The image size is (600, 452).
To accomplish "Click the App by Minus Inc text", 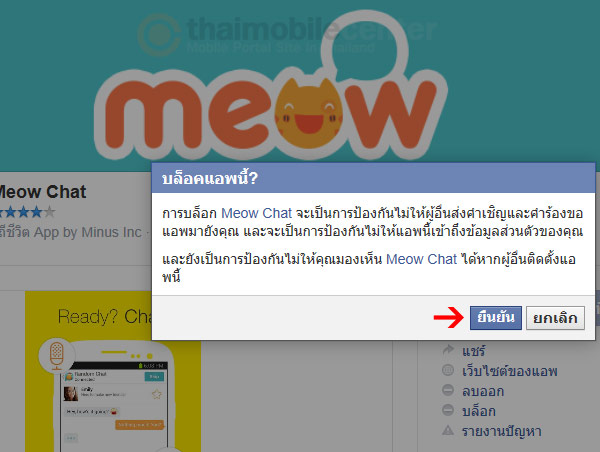I will click(x=88, y=232).
